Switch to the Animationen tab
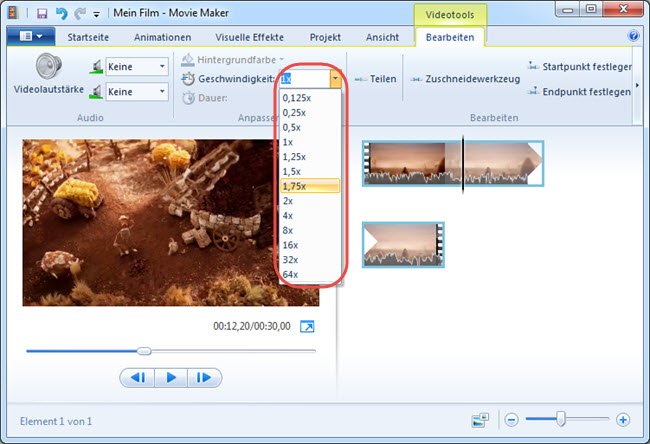Image resolution: width=650 pixels, height=444 pixels. click(162, 37)
